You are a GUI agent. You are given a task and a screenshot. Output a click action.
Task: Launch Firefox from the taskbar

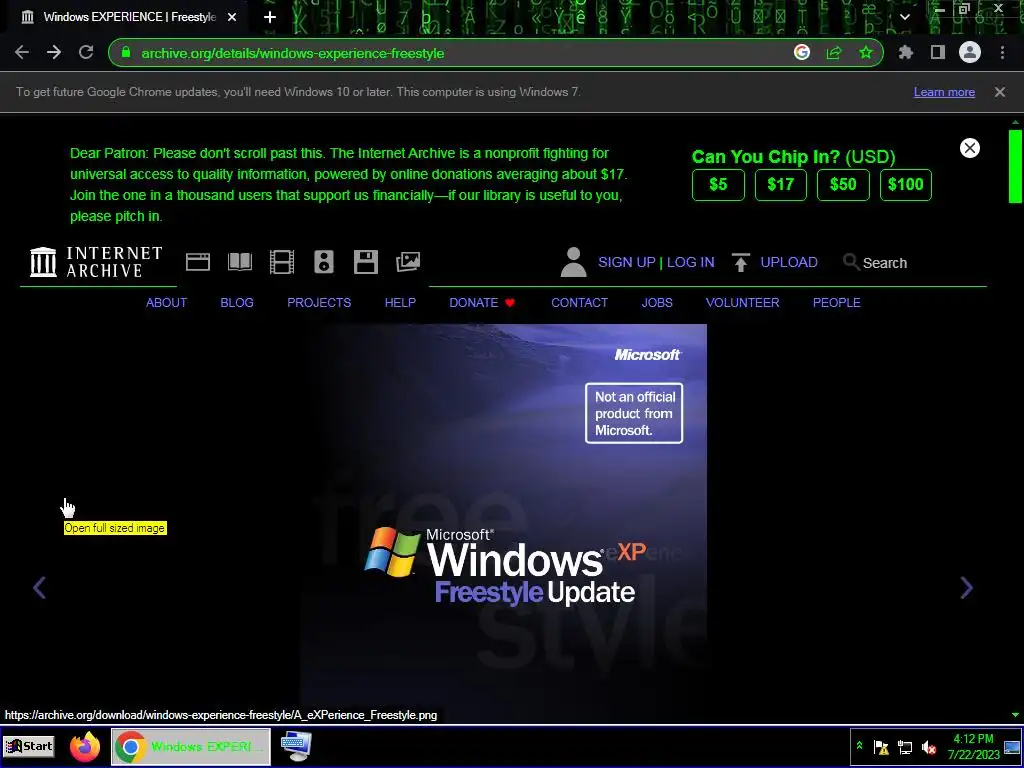[85, 746]
